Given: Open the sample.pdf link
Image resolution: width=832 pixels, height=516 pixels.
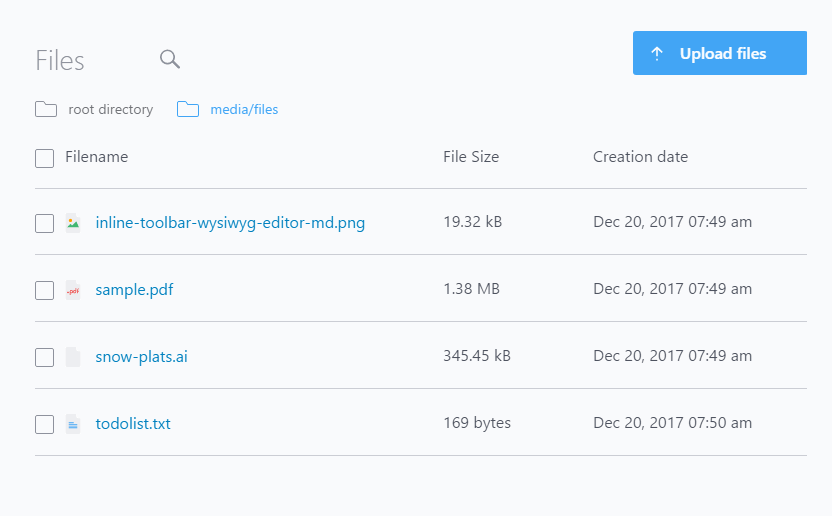Looking at the screenshot, I should pos(135,290).
